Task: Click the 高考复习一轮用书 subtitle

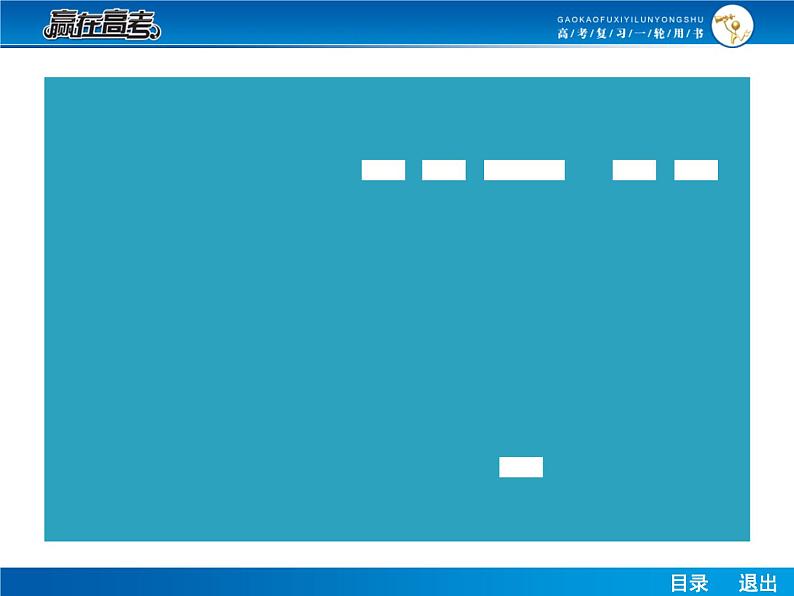Action: tap(630, 34)
